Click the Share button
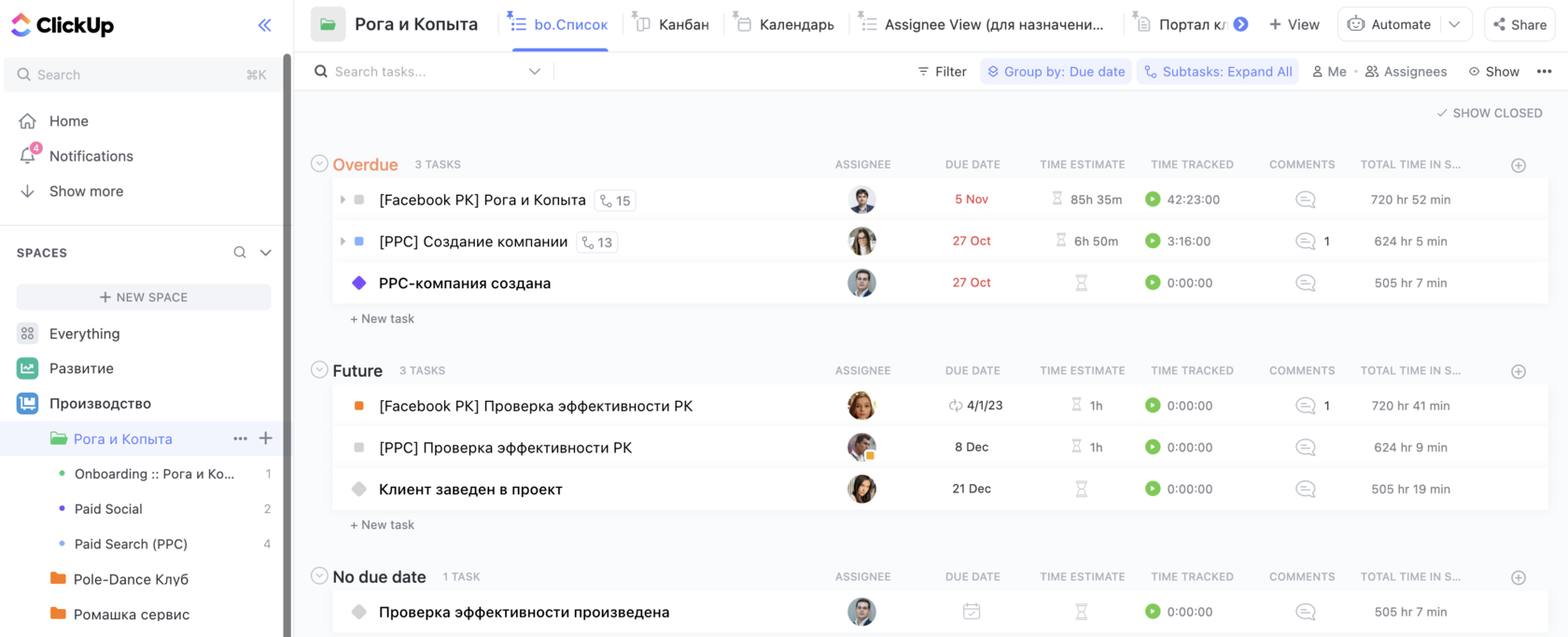 point(1519,25)
